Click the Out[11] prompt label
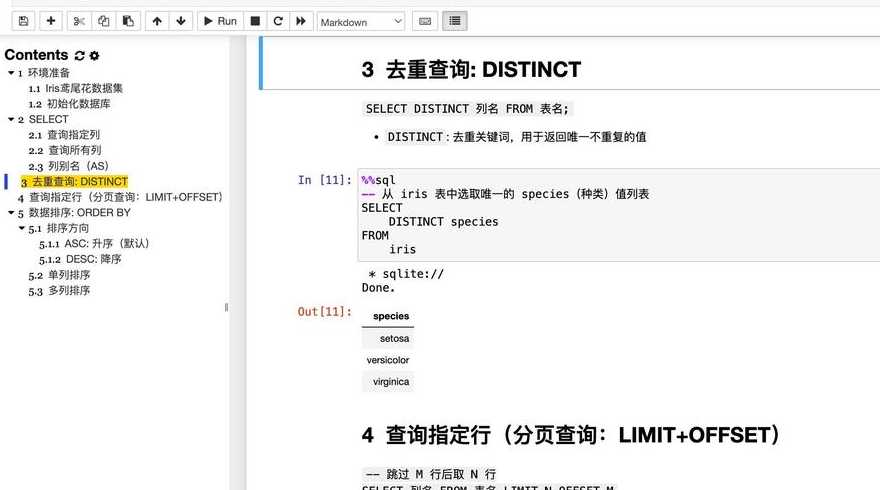880x490 pixels. [x=324, y=312]
